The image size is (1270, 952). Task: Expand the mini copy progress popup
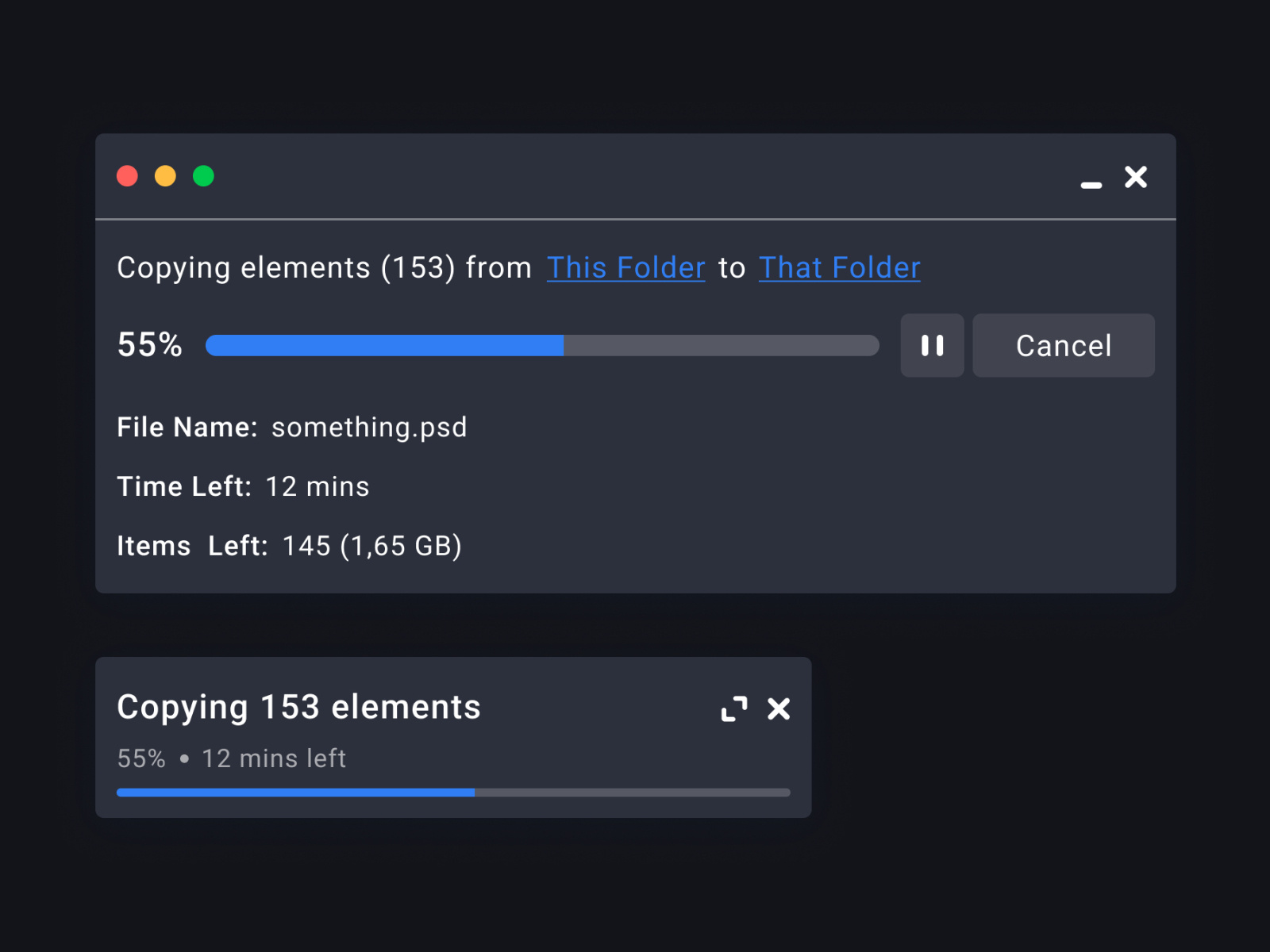click(734, 709)
